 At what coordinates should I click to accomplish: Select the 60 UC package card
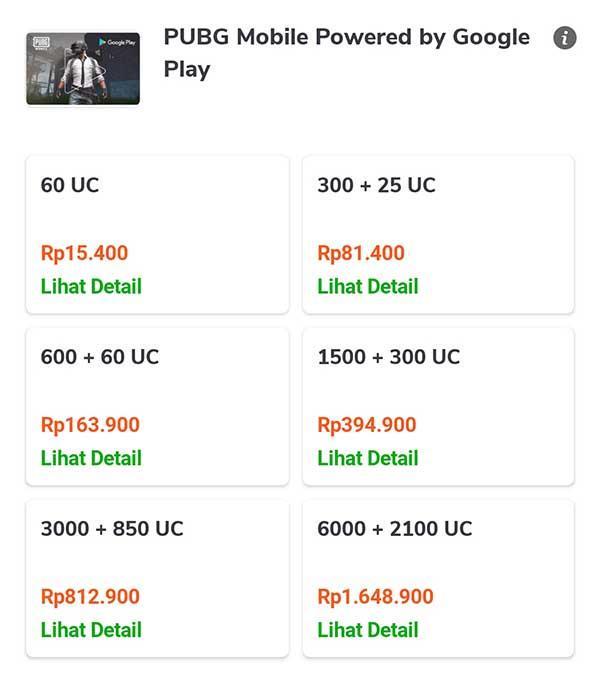(158, 235)
